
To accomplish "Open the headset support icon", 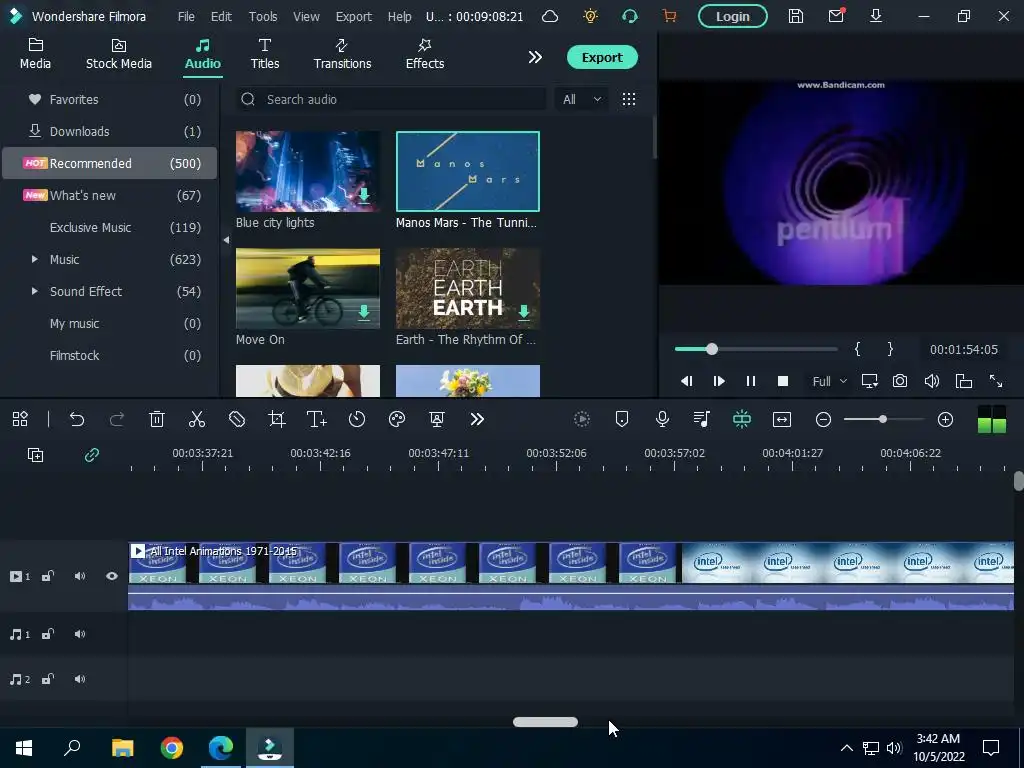I will coord(630,16).
